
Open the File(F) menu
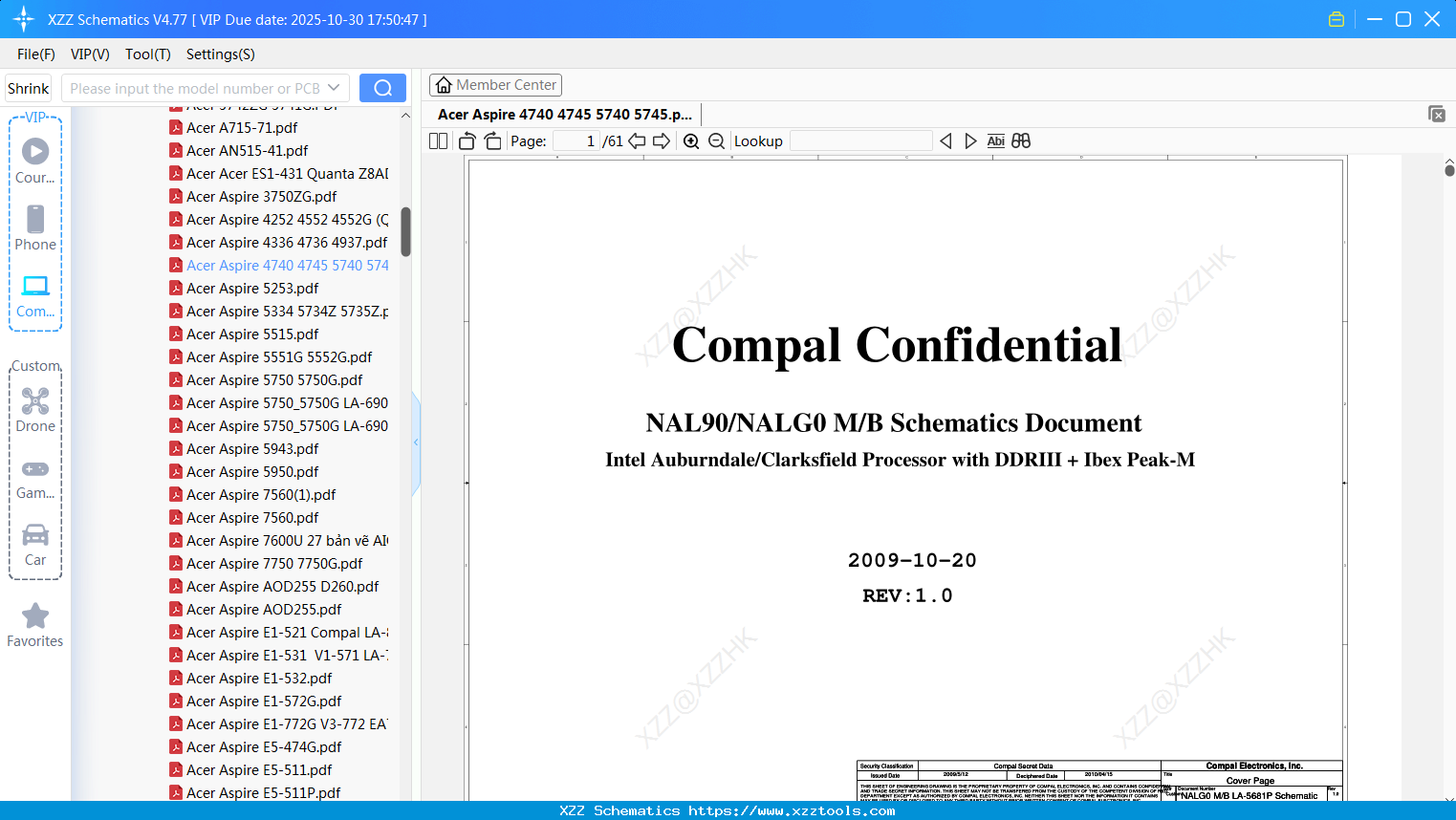pyautogui.click(x=36, y=54)
